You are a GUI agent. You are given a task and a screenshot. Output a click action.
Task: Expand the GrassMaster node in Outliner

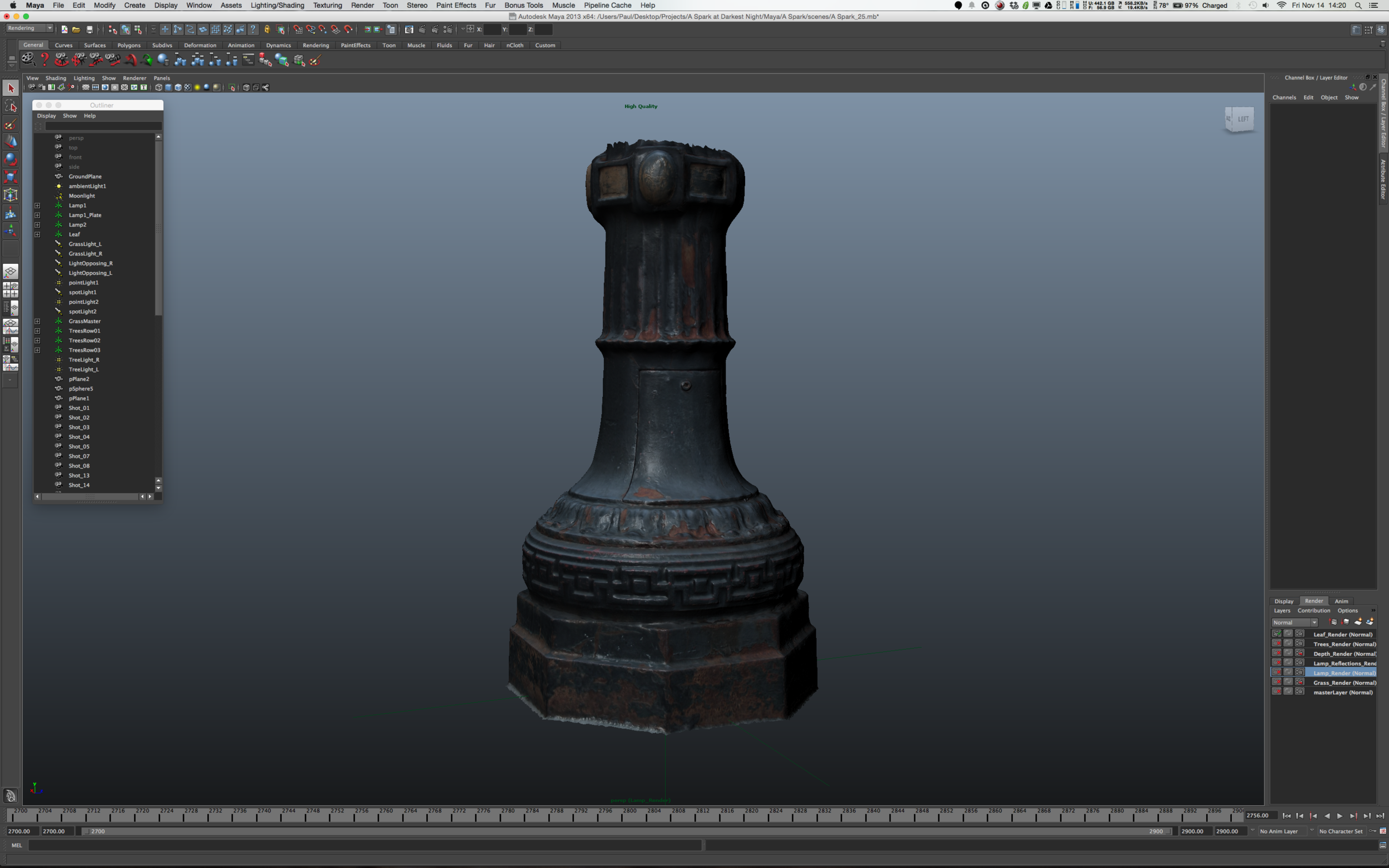coord(37,322)
